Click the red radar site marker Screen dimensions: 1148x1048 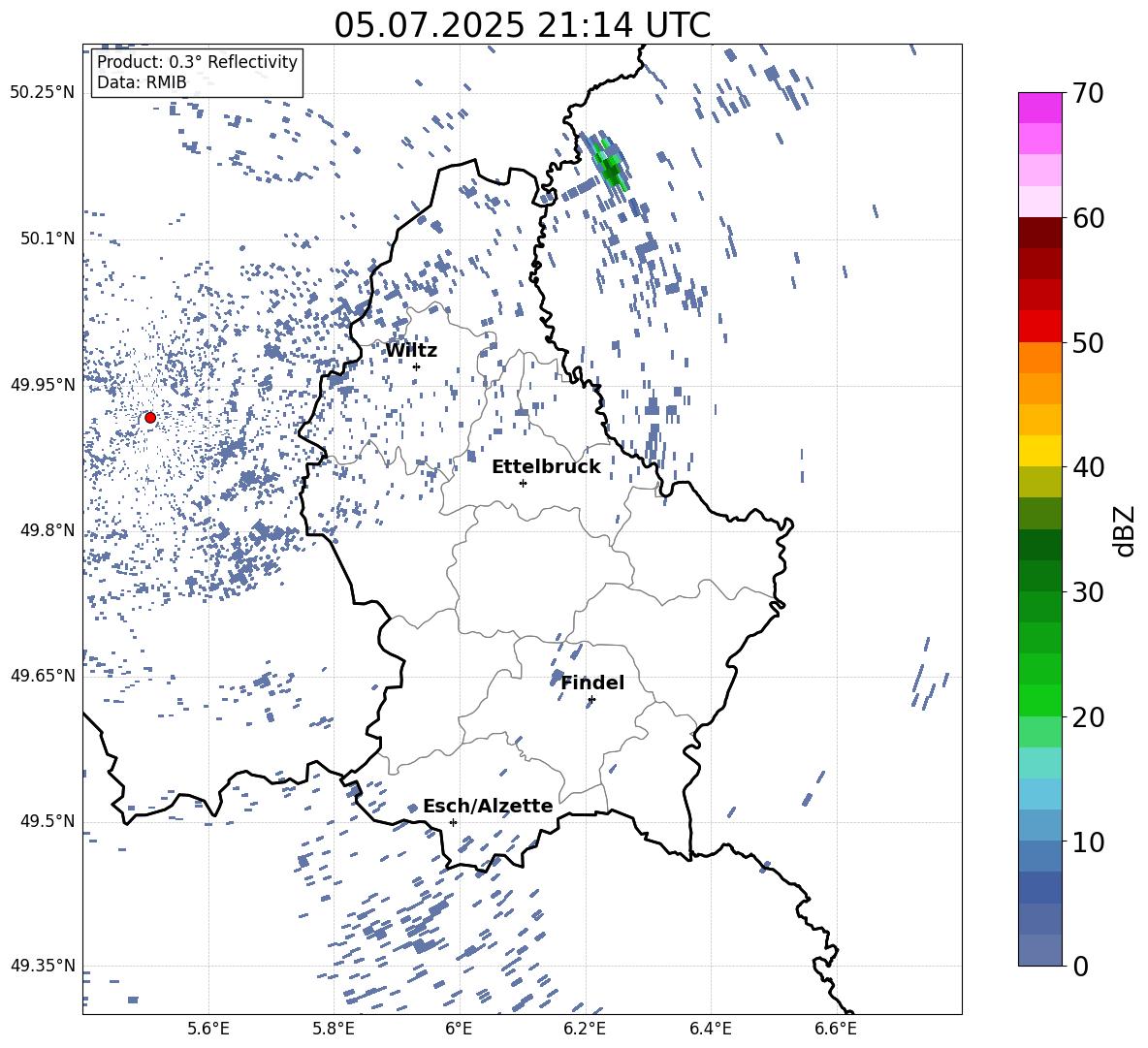150,418
